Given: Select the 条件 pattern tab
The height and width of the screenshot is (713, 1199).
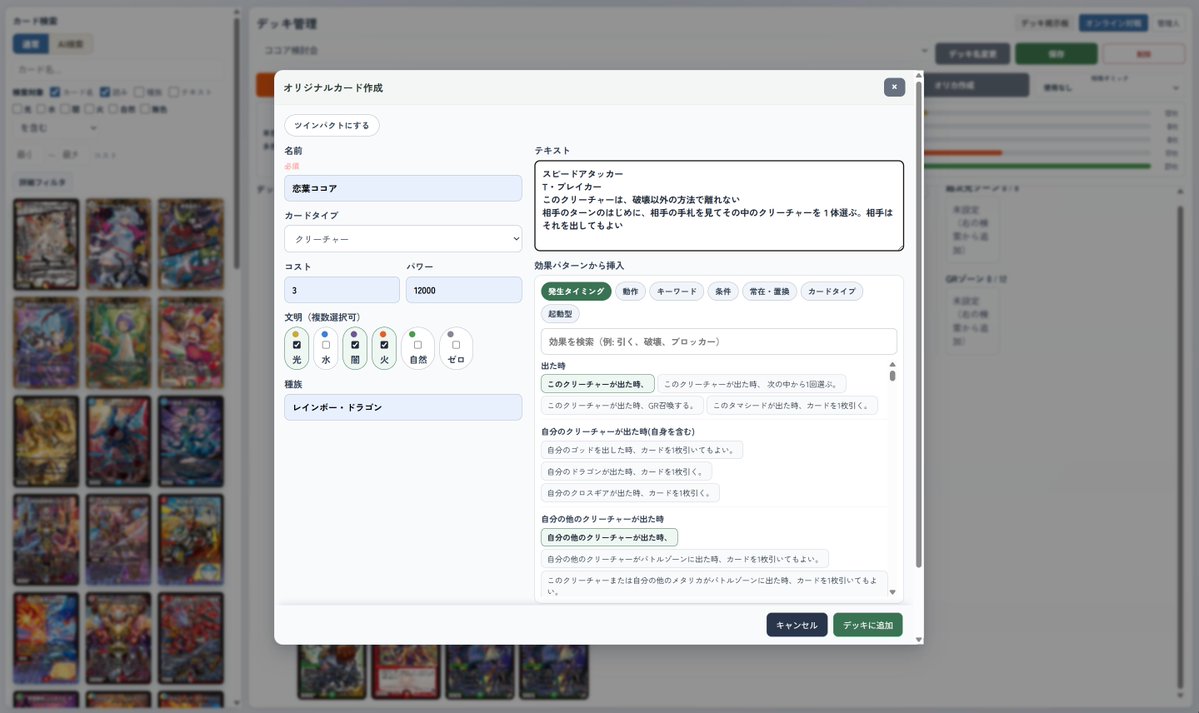Looking at the screenshot, I should 723,291.
